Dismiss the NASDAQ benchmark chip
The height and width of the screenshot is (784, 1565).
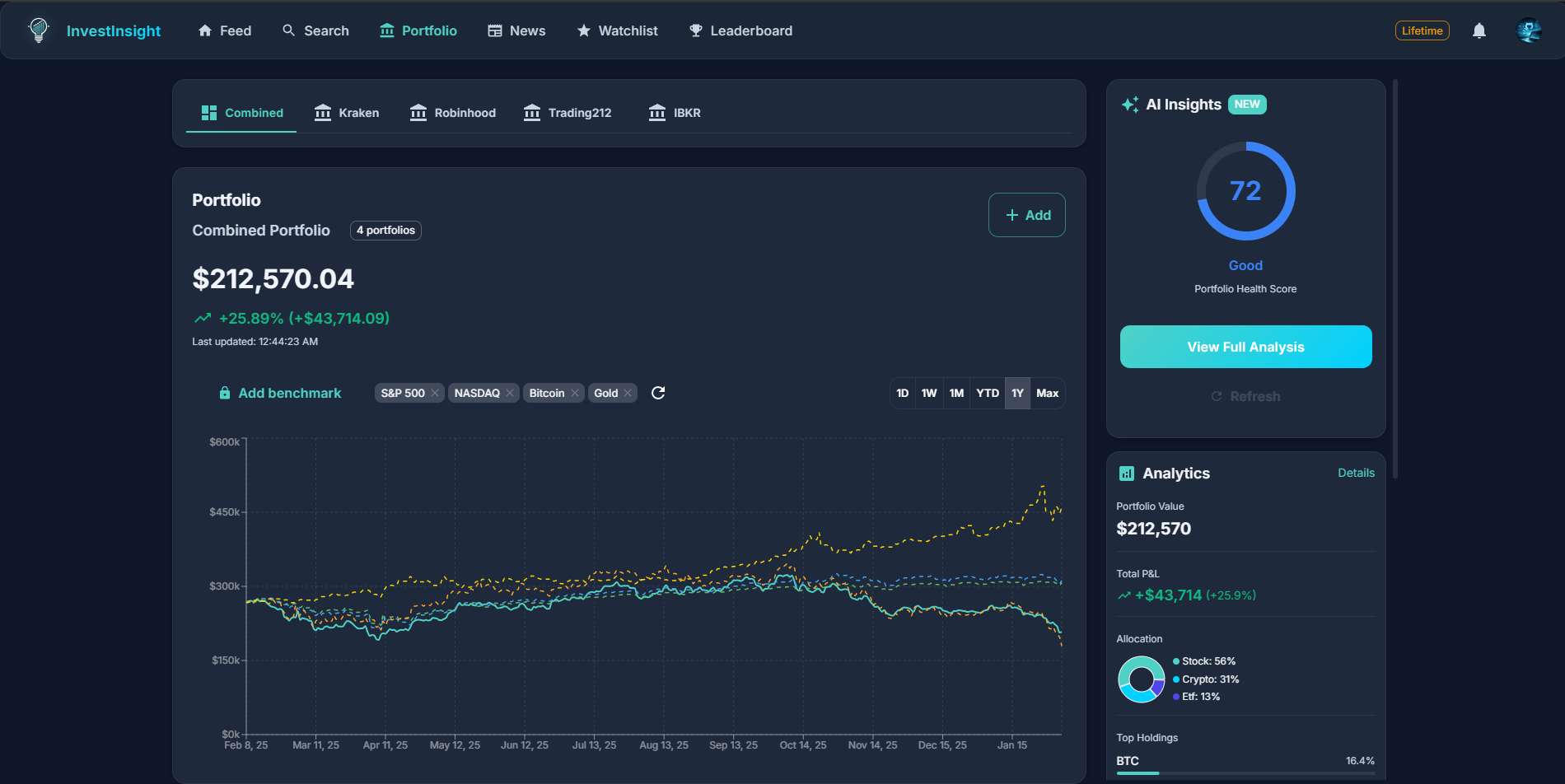coord(510,393)
